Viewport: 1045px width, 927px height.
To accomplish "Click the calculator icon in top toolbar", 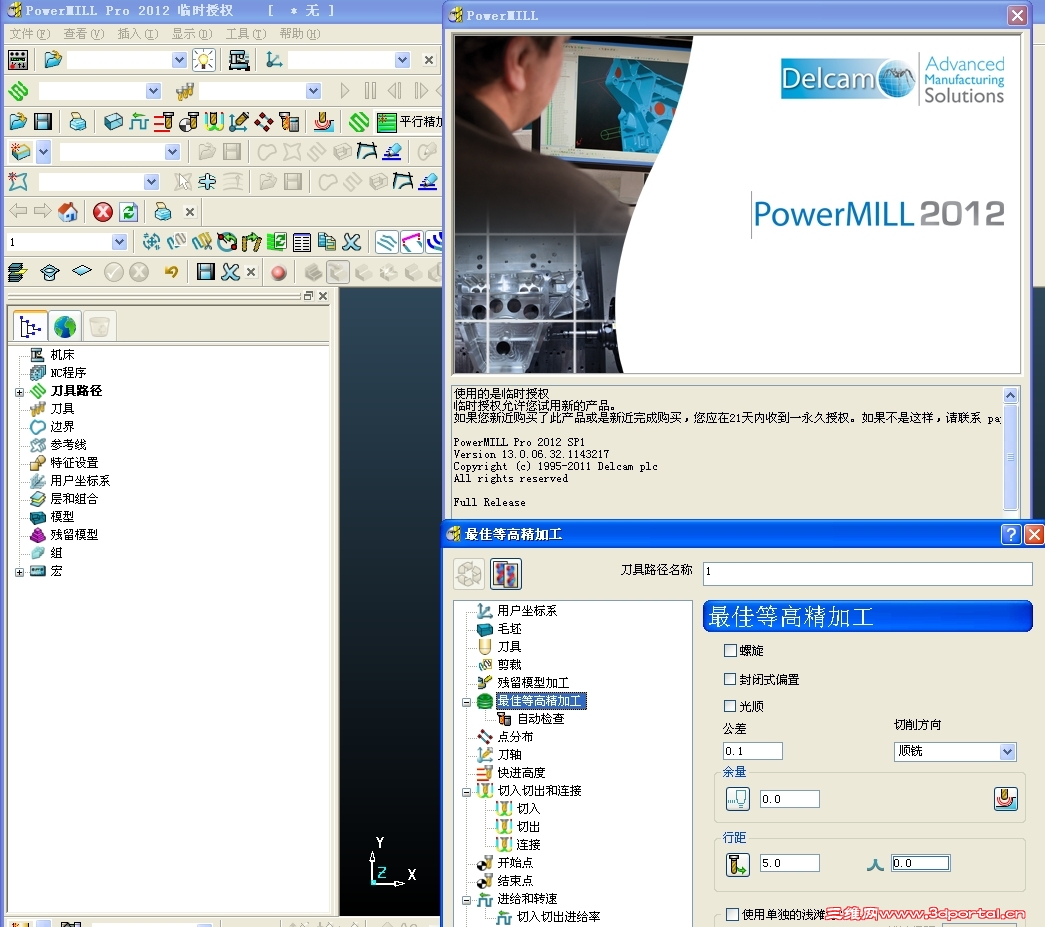I will click(18, 60).
